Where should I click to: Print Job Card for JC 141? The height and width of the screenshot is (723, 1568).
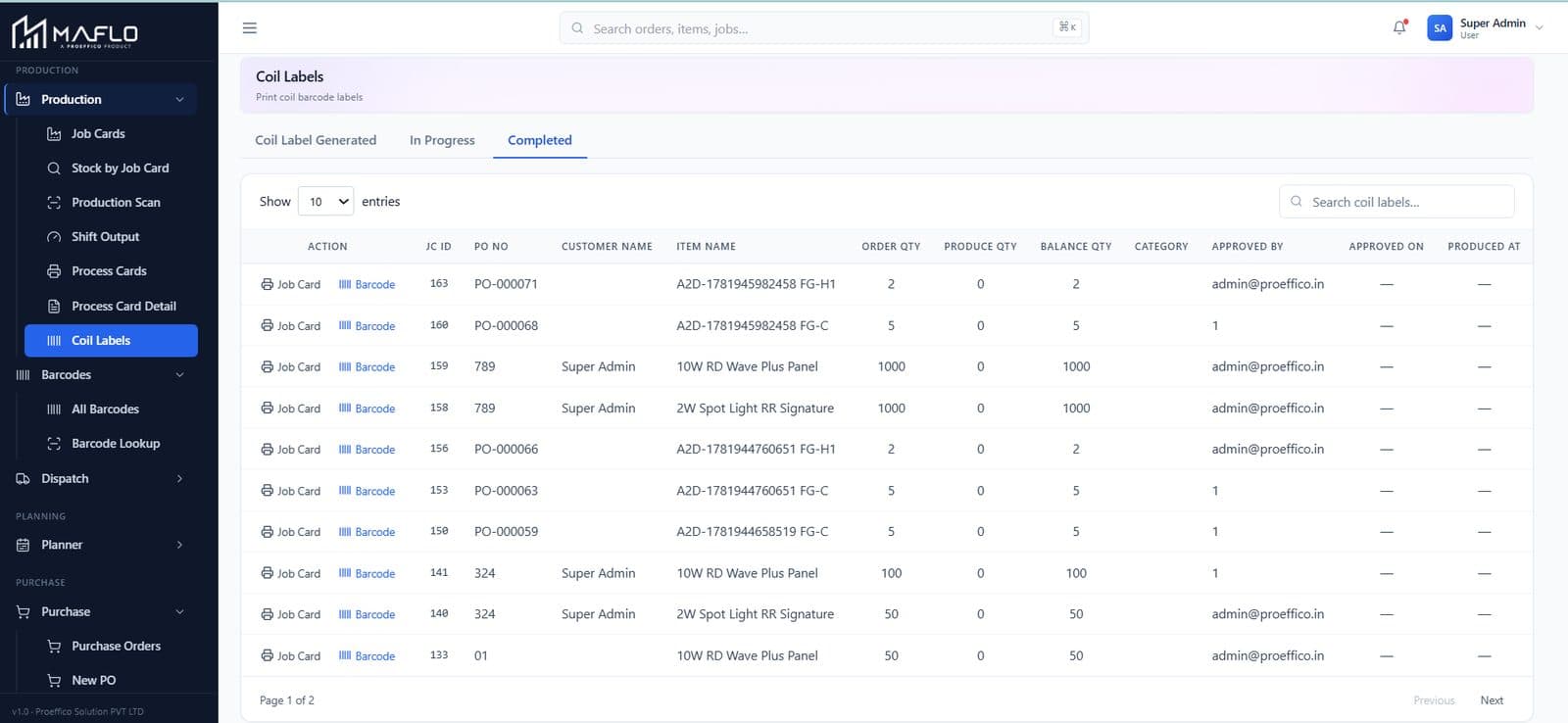291,573
